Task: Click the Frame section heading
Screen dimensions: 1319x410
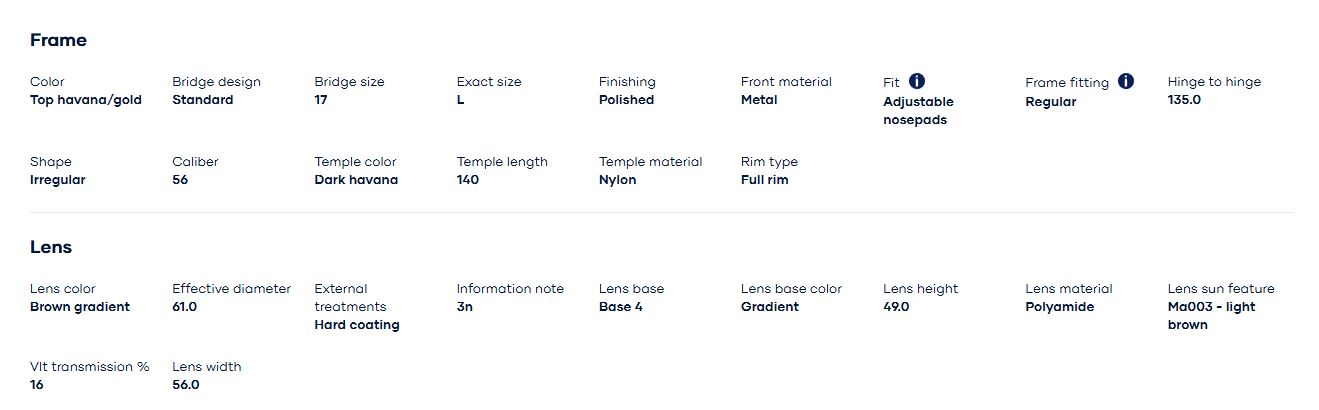Action: (58, 40)
